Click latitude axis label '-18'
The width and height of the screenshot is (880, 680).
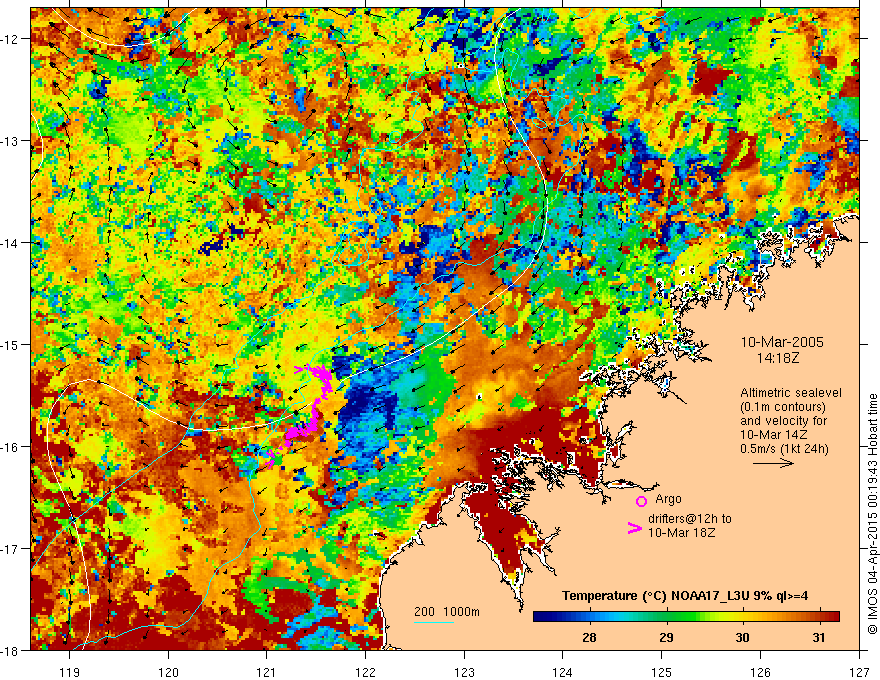(x=10, y=650)
